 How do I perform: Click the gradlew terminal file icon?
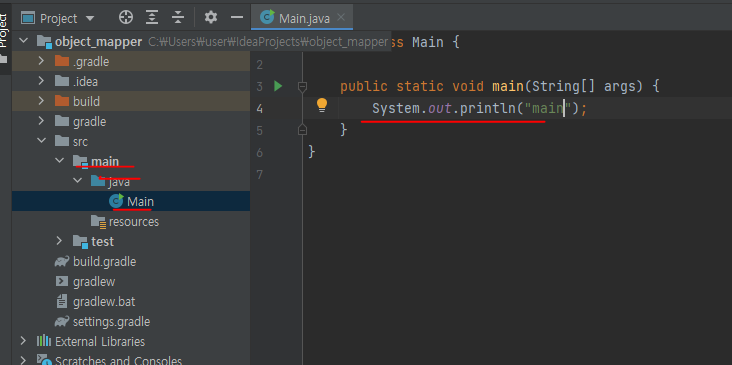tap(62, 281)
